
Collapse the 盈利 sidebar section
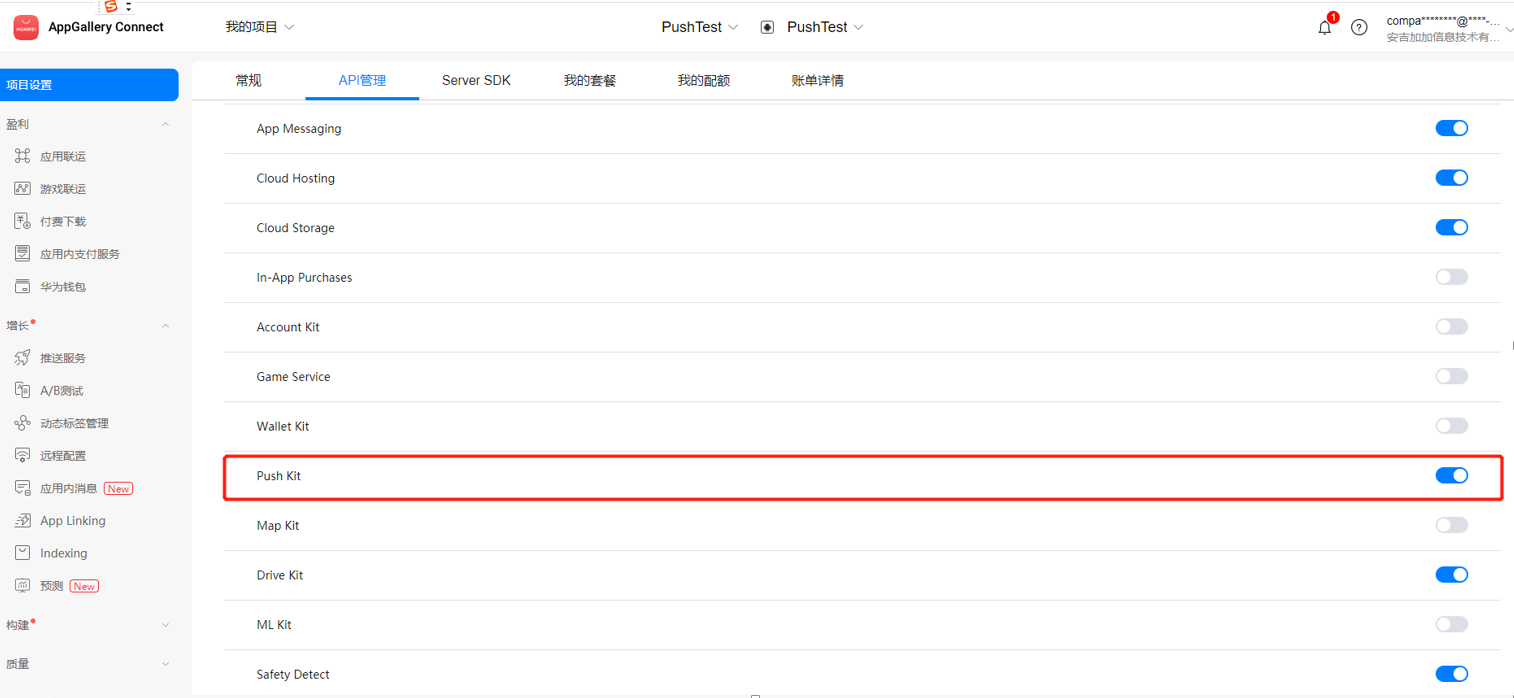pyautogui.click(x=165, y=125)
